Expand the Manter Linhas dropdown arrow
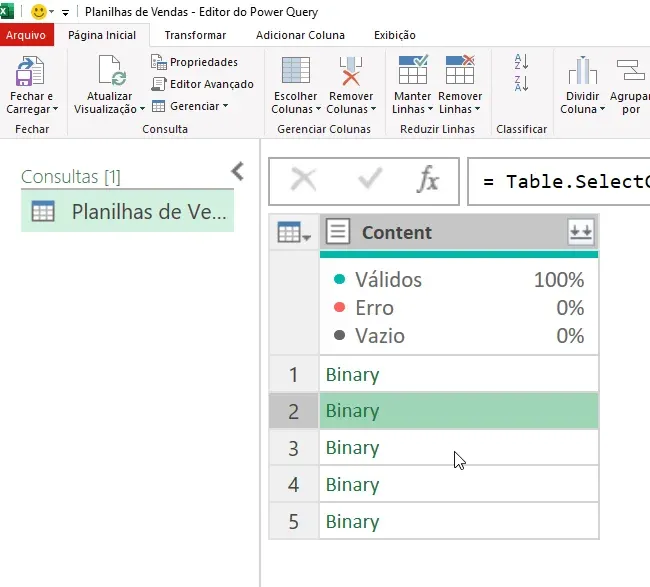 tap(430, 109)
